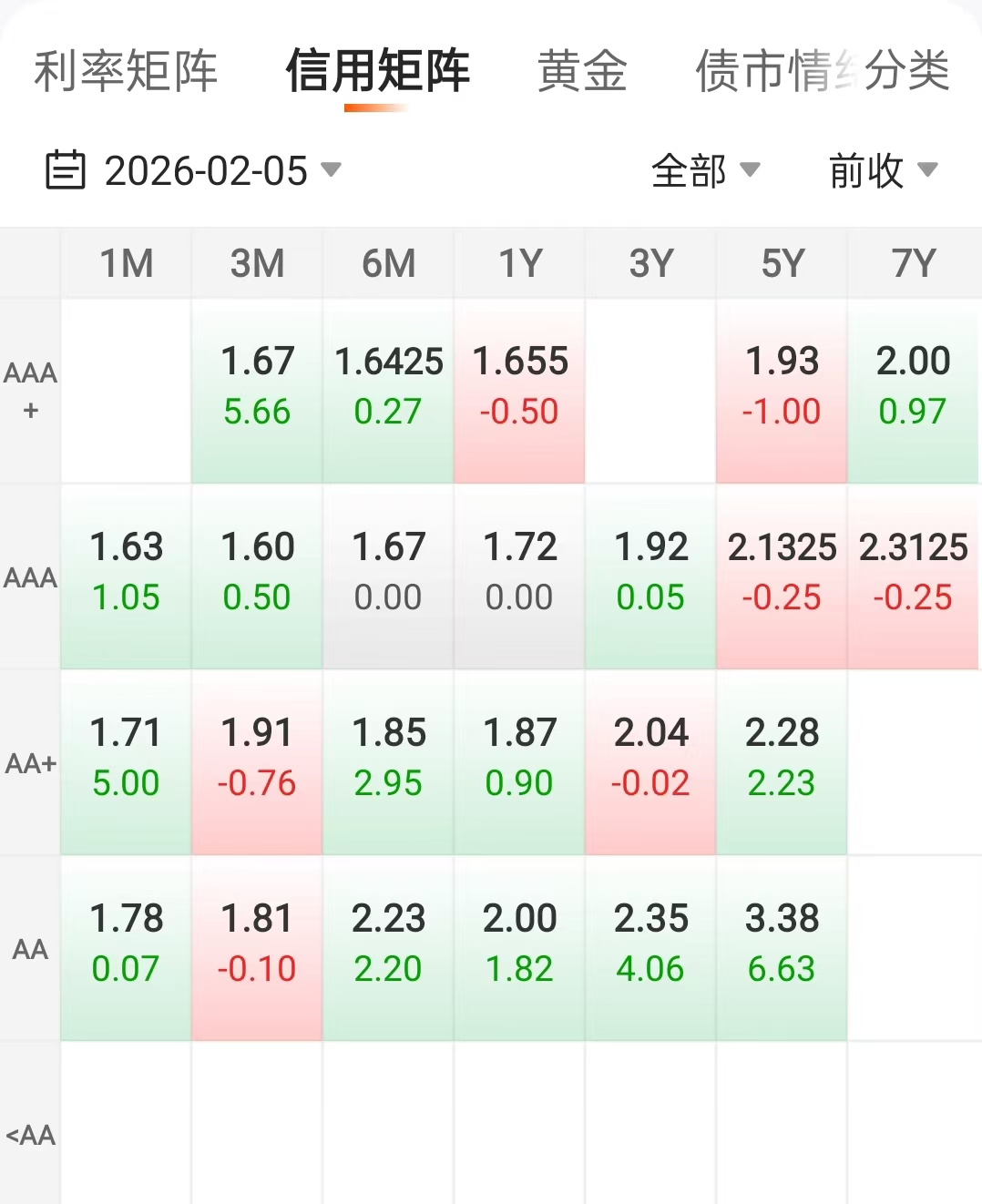Select the 信用矩阵 tab
The height and width of the screenshot is (1204, 982).
pos(377,71)
